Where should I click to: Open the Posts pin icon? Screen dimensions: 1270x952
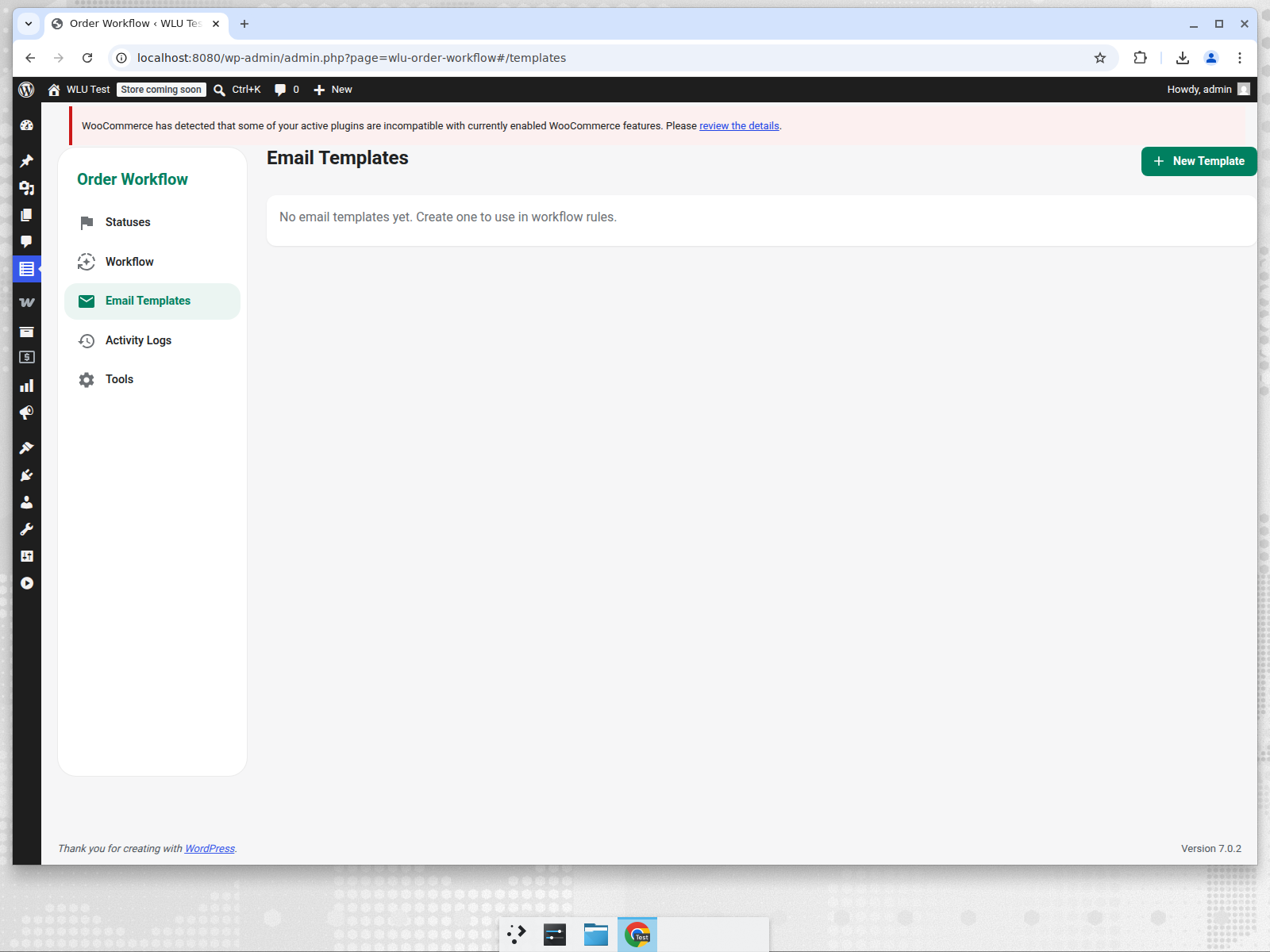pos(26,161)
